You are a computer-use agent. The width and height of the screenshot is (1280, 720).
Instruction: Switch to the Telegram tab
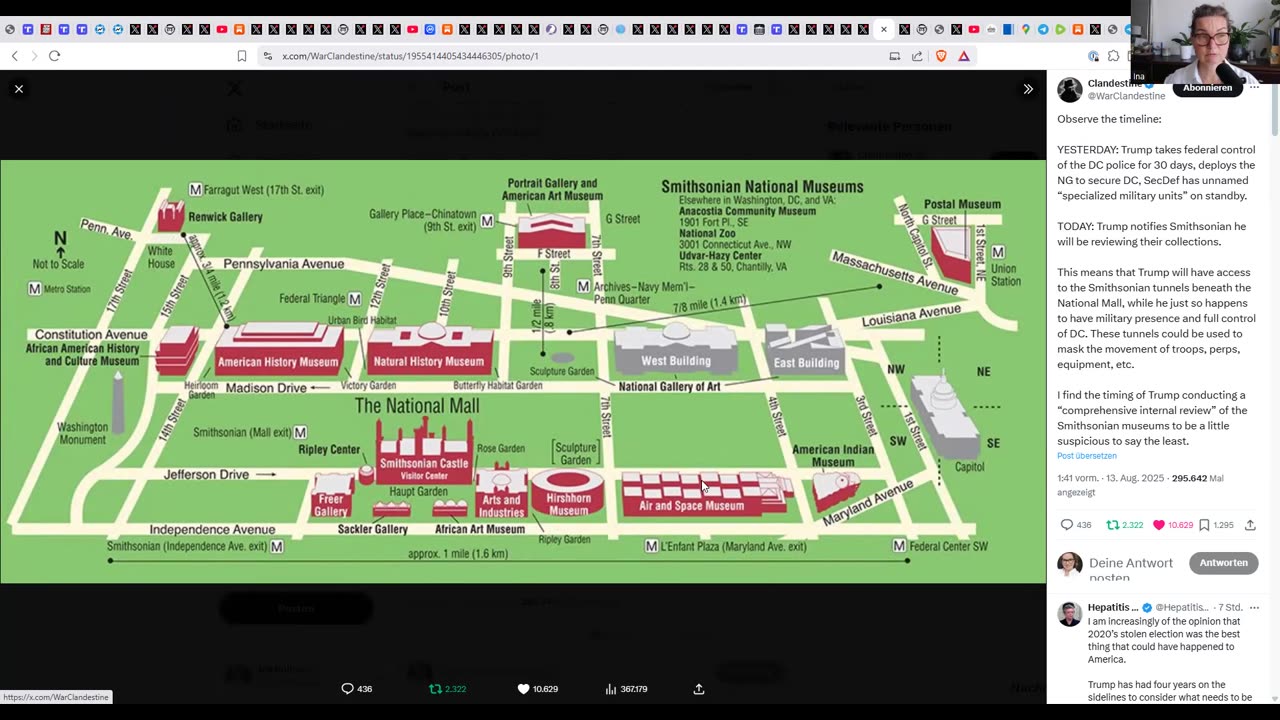click(x=1043, y=29)
